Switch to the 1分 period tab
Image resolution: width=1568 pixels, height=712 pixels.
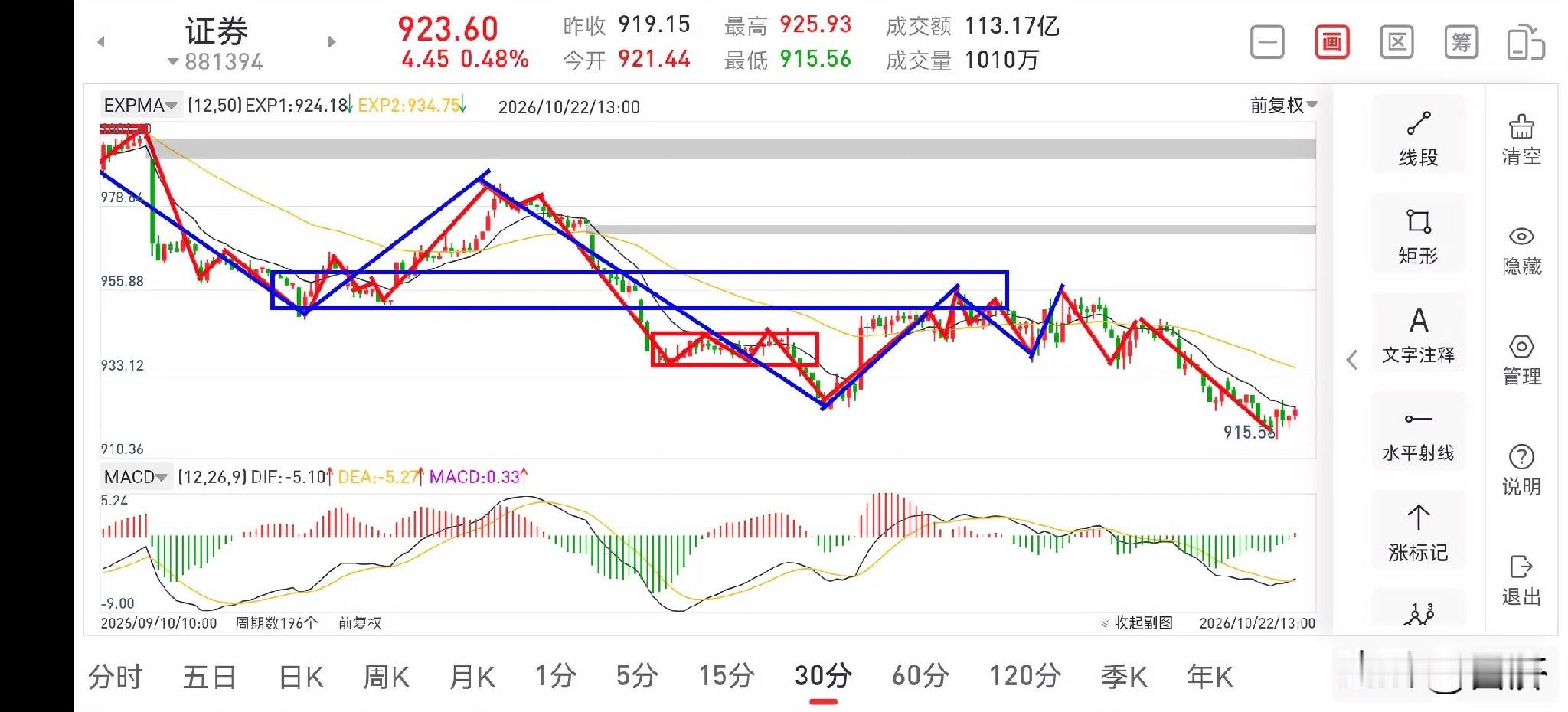pyautogui.click(x=555, y=677)
